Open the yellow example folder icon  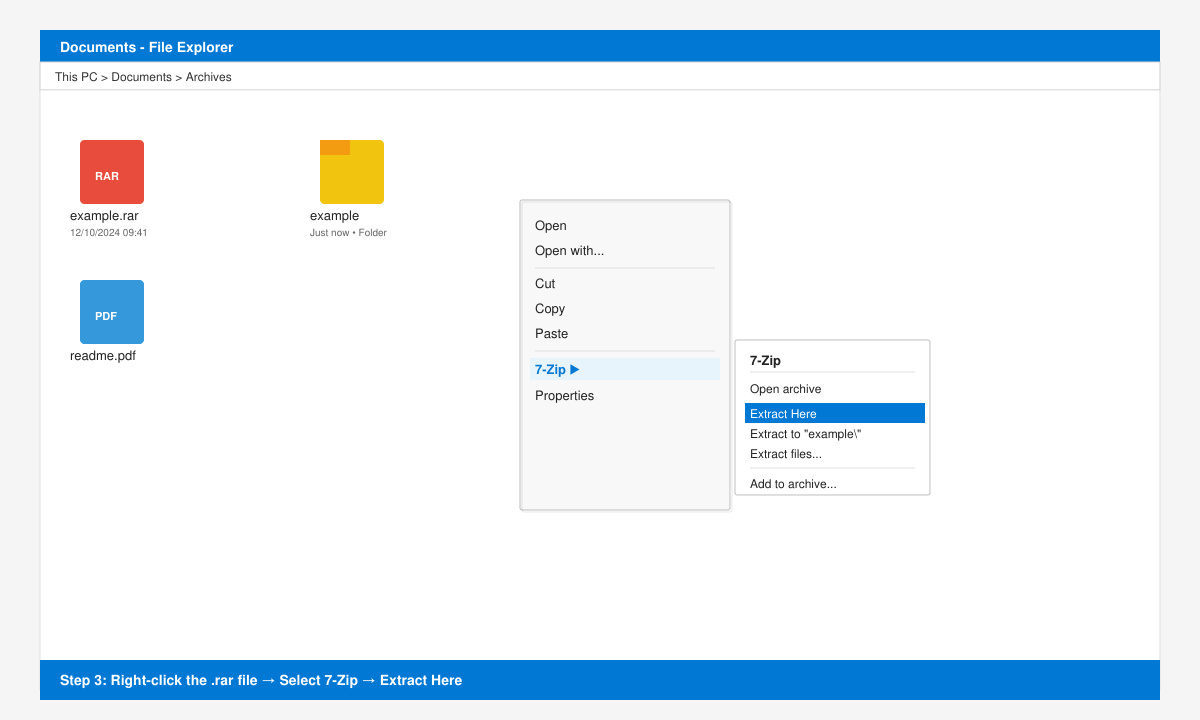[x=352, y=172]
